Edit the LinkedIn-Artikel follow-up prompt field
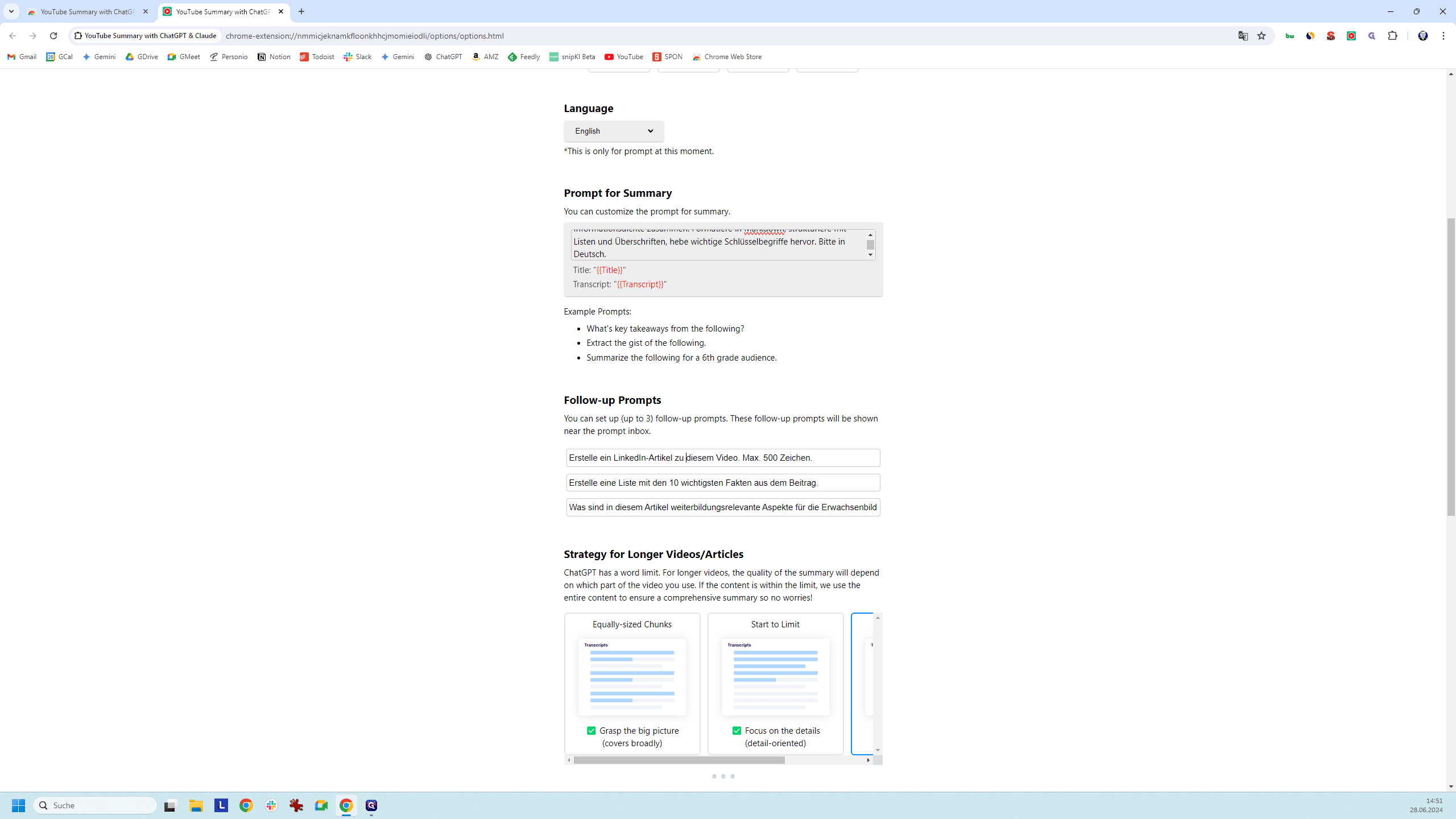 coord(723,458)
